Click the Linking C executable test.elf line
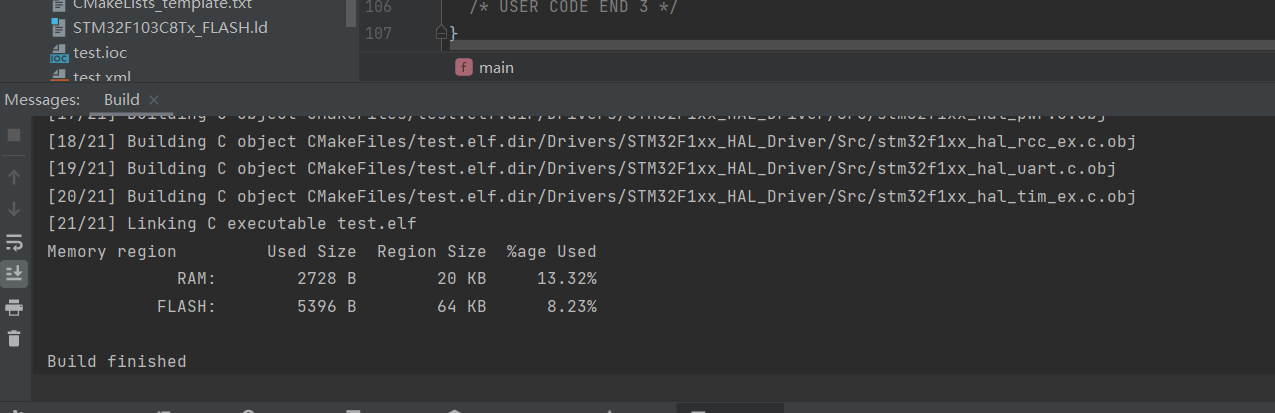The width and height of the screenshot is (1275, 413). pyautogui.click(x=232, y=223)
